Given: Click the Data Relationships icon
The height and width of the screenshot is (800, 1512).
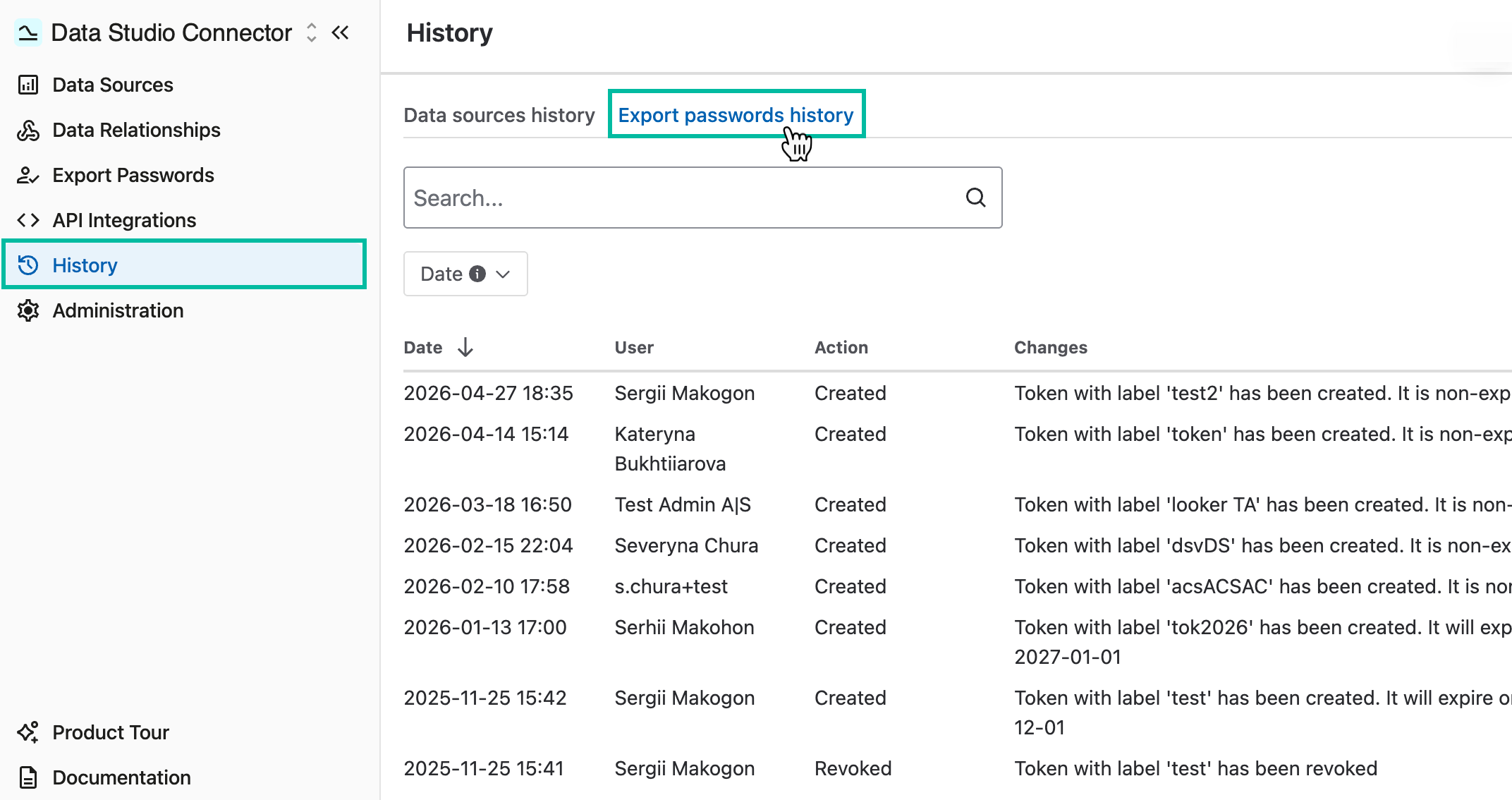Looking at the screenshot, I should (x=28, y=130).
